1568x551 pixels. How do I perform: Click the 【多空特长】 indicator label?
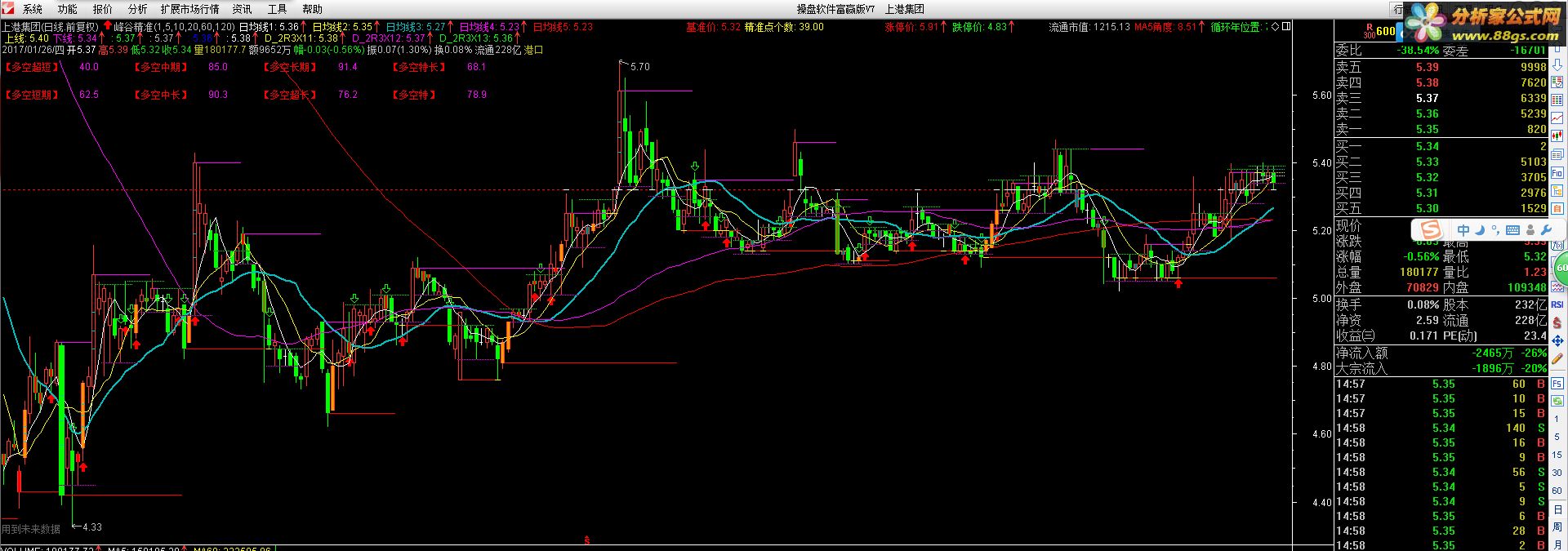[x=420, y=67]
